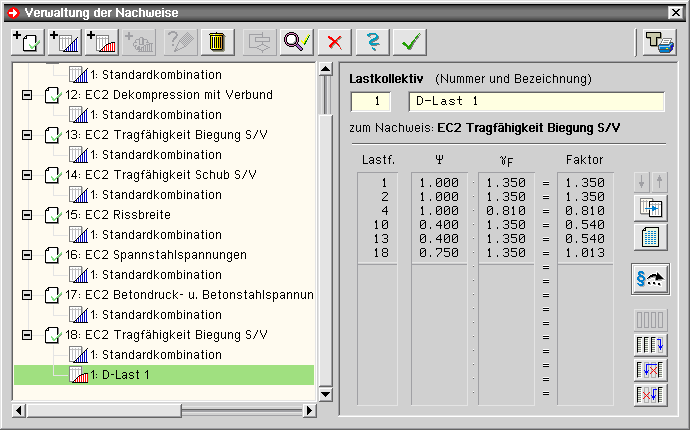Confirm with the green checkmark icon
The height and width of the screenshot is (430, 690).
click(408, 42)
